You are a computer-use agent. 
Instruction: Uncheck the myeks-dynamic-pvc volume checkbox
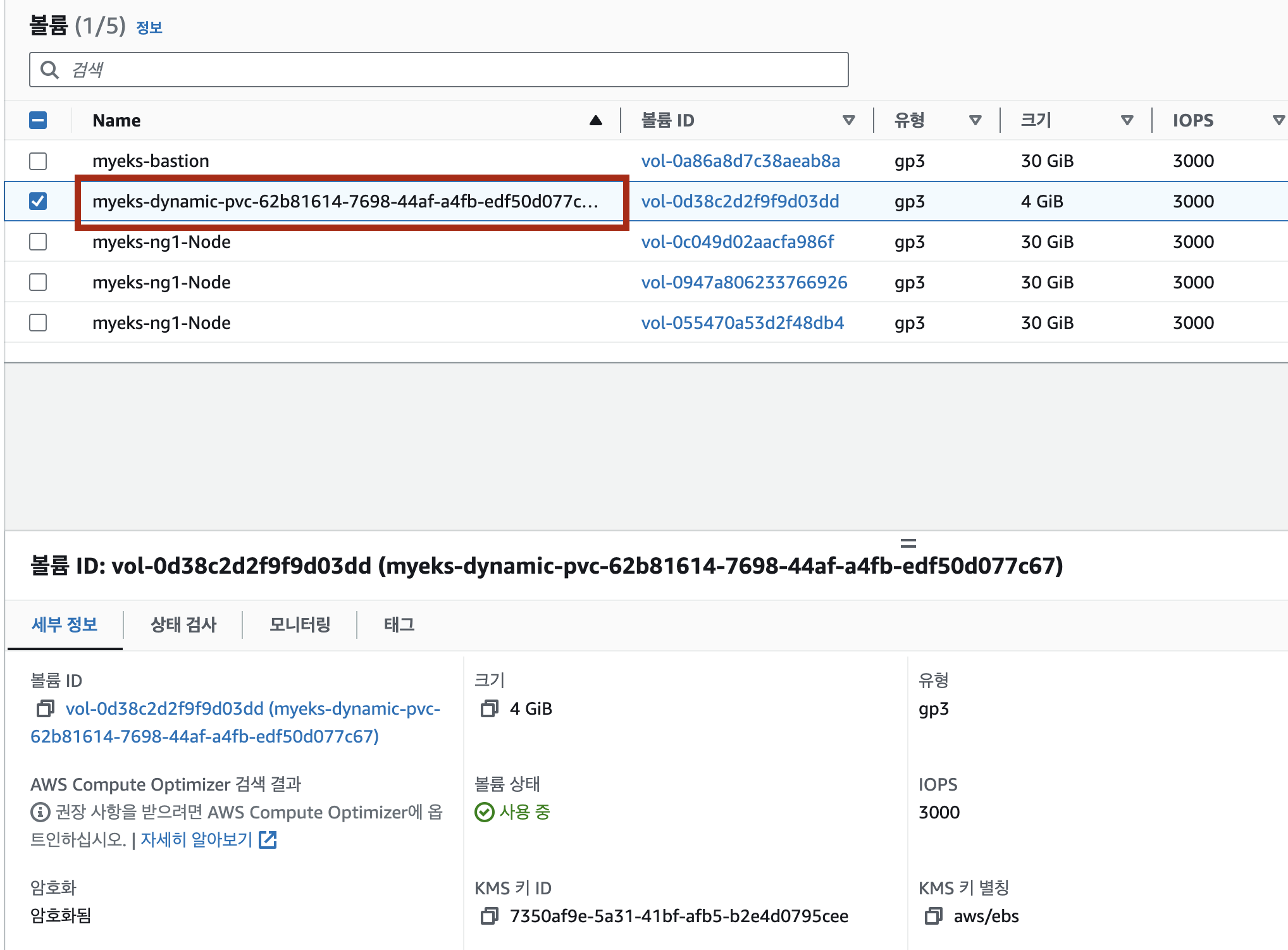[38, 201]
